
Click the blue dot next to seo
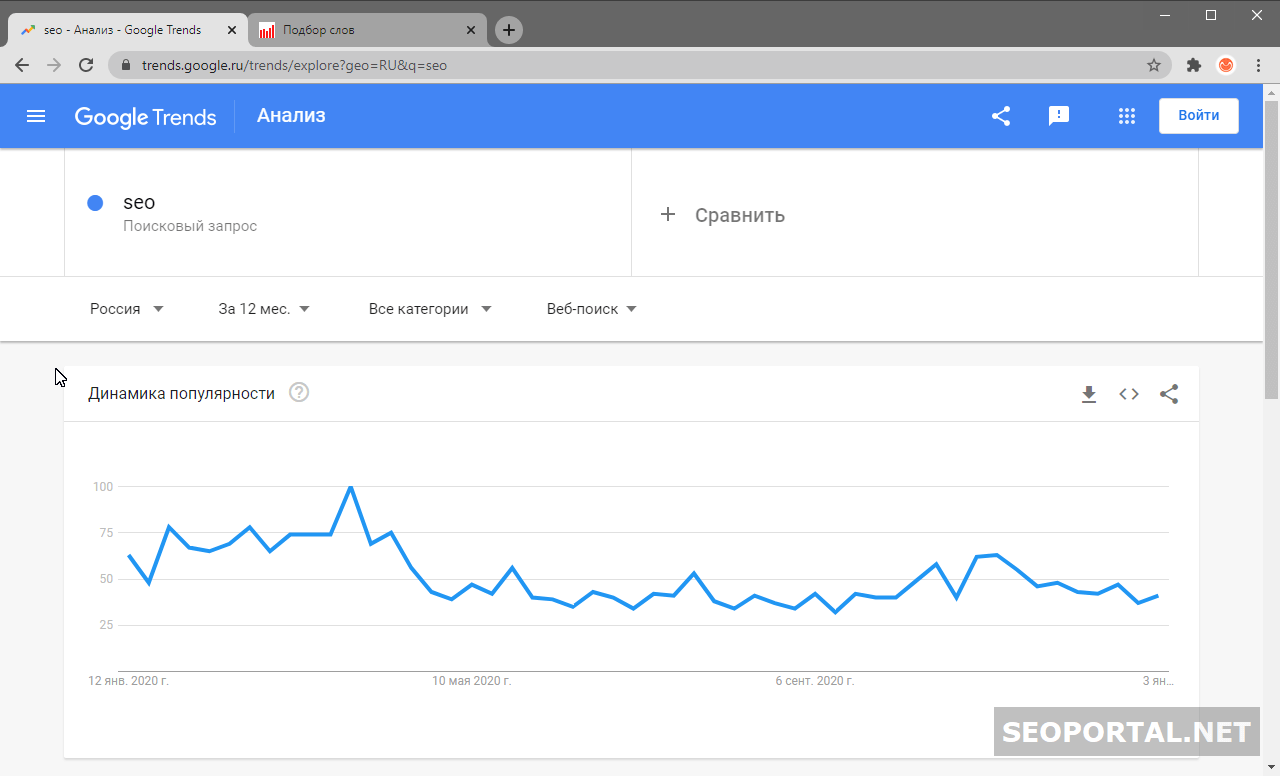(96, 203)
